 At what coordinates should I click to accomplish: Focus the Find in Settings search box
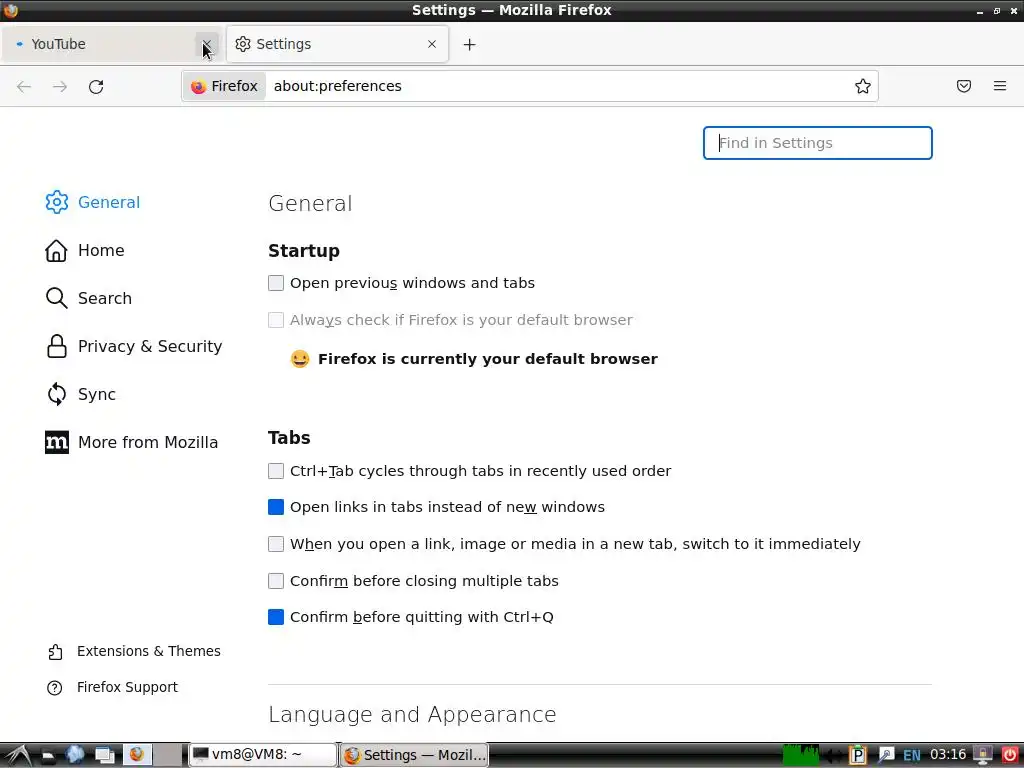[x=817, y=143]
